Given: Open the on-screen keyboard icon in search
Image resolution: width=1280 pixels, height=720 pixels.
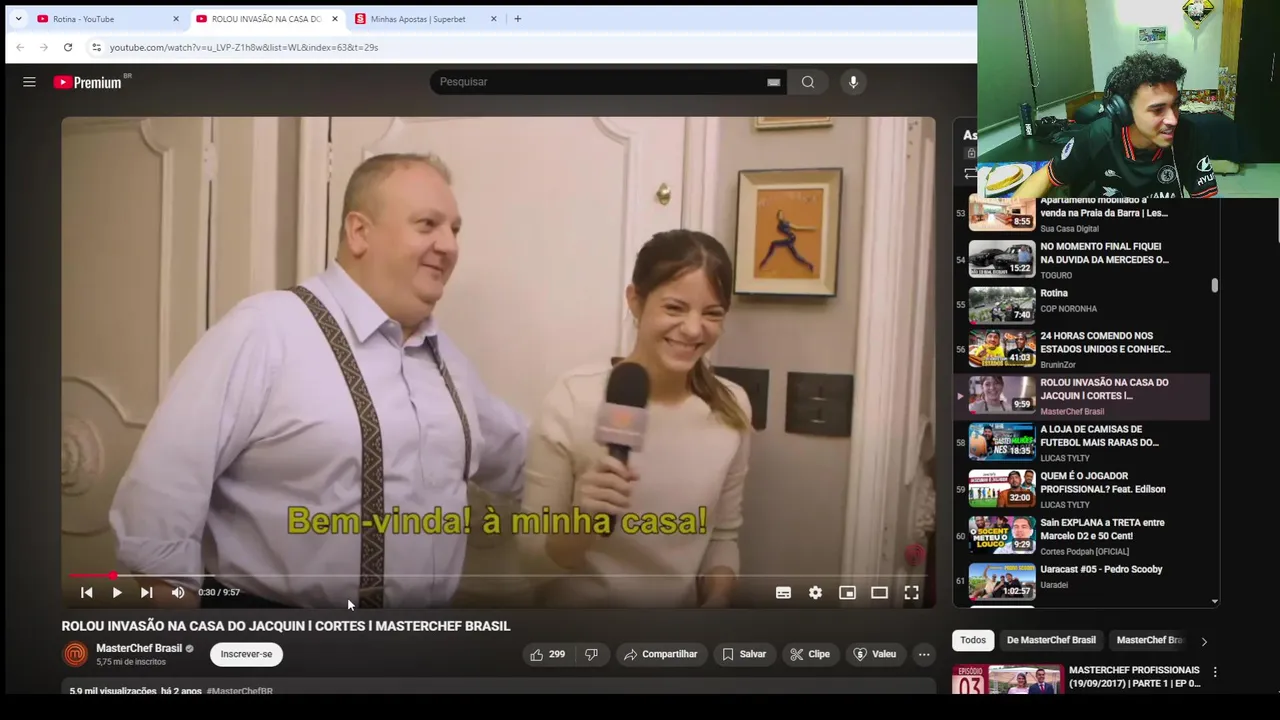Looking at the screenshot, I should (773, 82).
